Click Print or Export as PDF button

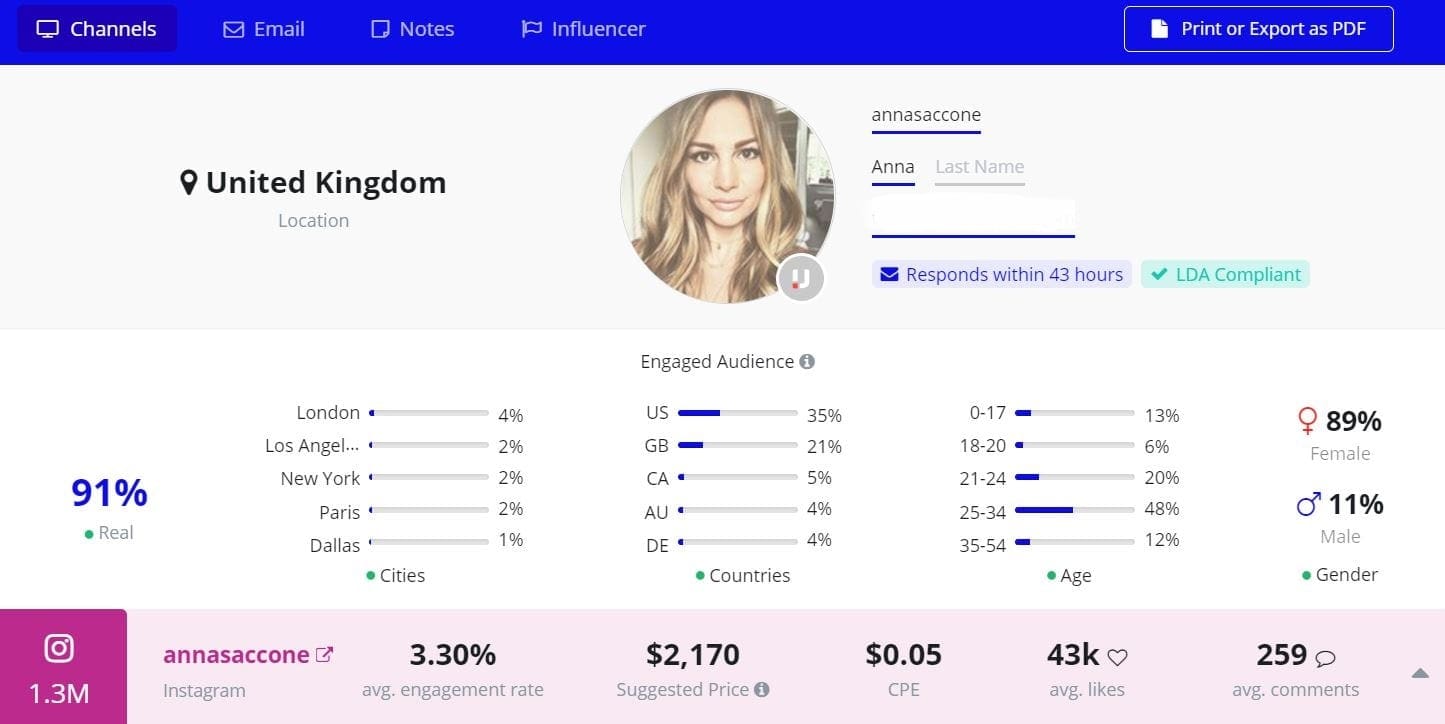point(1258,29)
